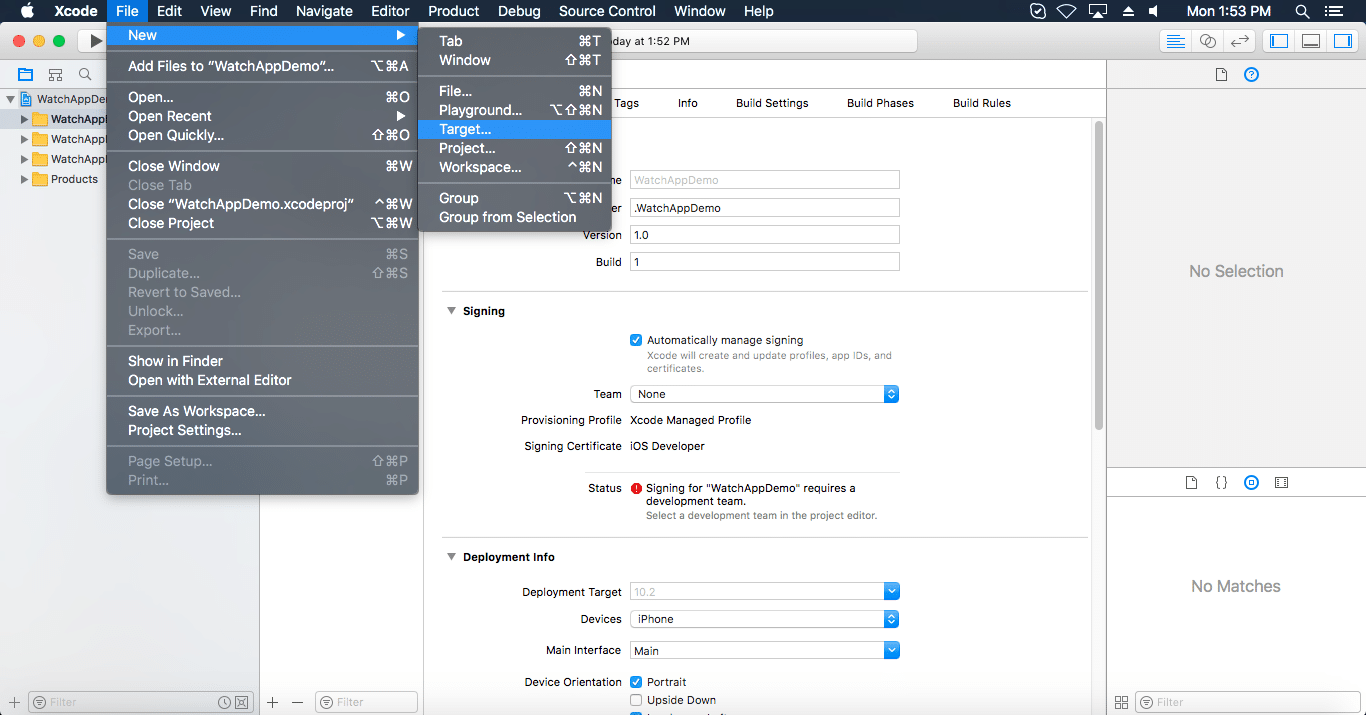Open the Source Control menu
The width and height of the screenshot is (1366, 715).
tap(608, 11)
